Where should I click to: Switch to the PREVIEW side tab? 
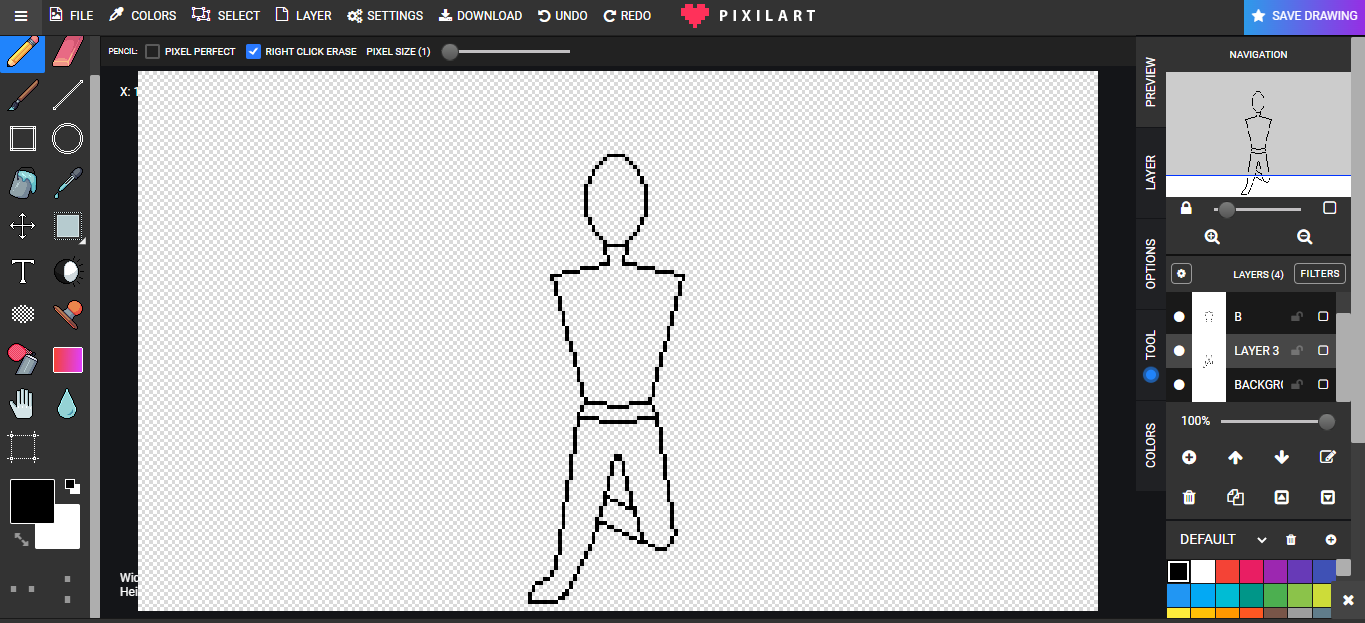click(x=1150, y=82)
